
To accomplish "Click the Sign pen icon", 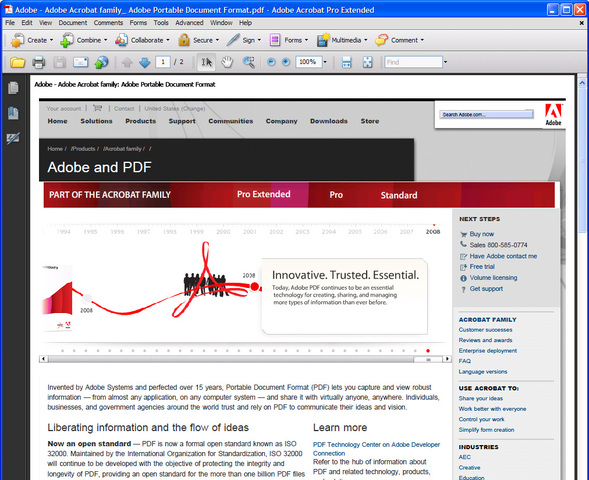I will click(233, 40).
